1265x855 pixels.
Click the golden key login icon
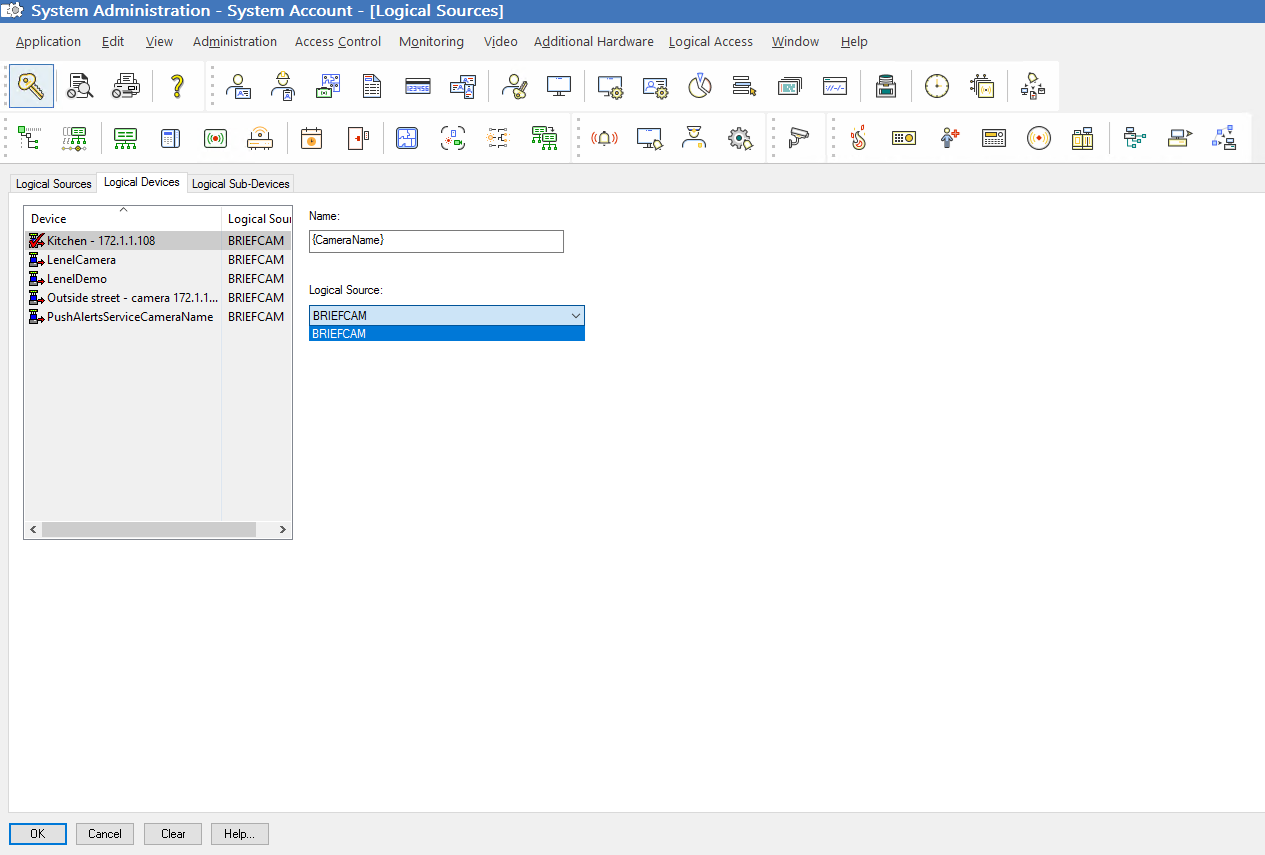click(31, 86)
